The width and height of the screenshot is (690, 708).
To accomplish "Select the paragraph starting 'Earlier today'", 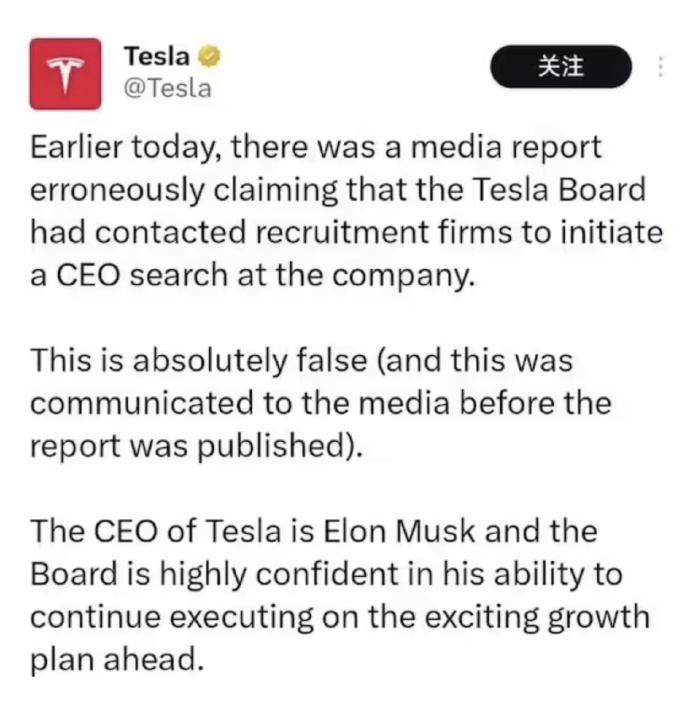I will [346, 210].
